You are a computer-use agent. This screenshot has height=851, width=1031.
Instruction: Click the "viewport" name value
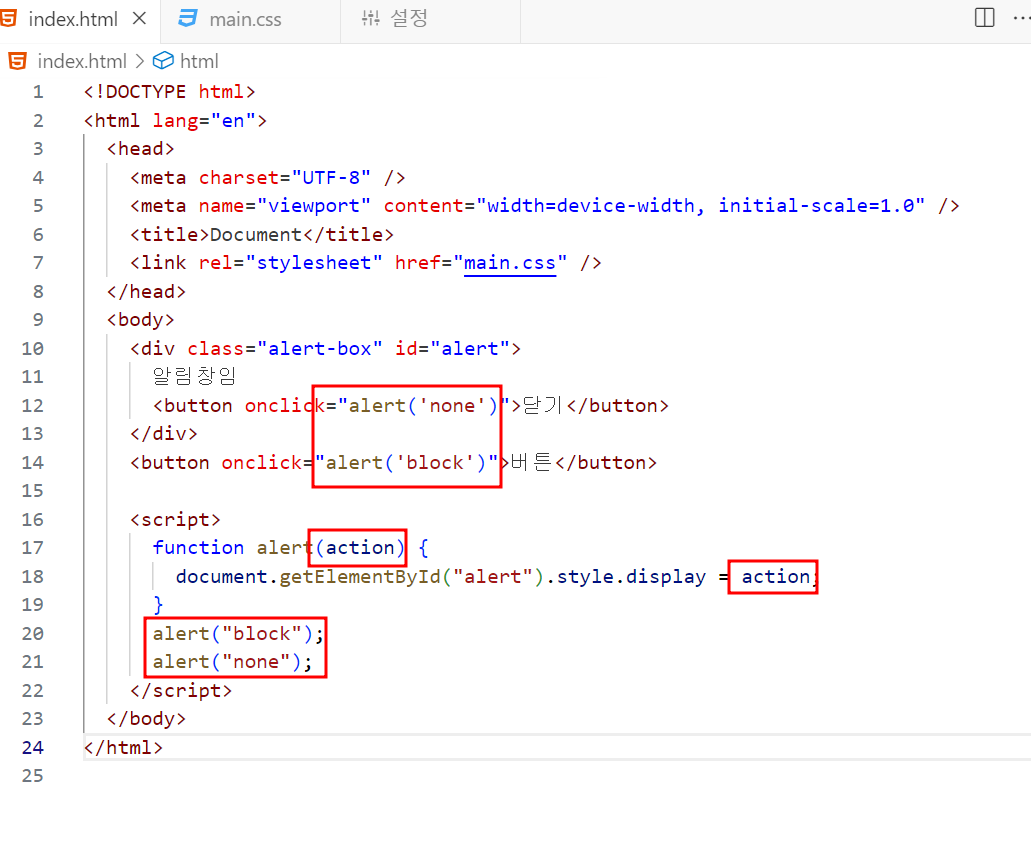tap(314, 206)
